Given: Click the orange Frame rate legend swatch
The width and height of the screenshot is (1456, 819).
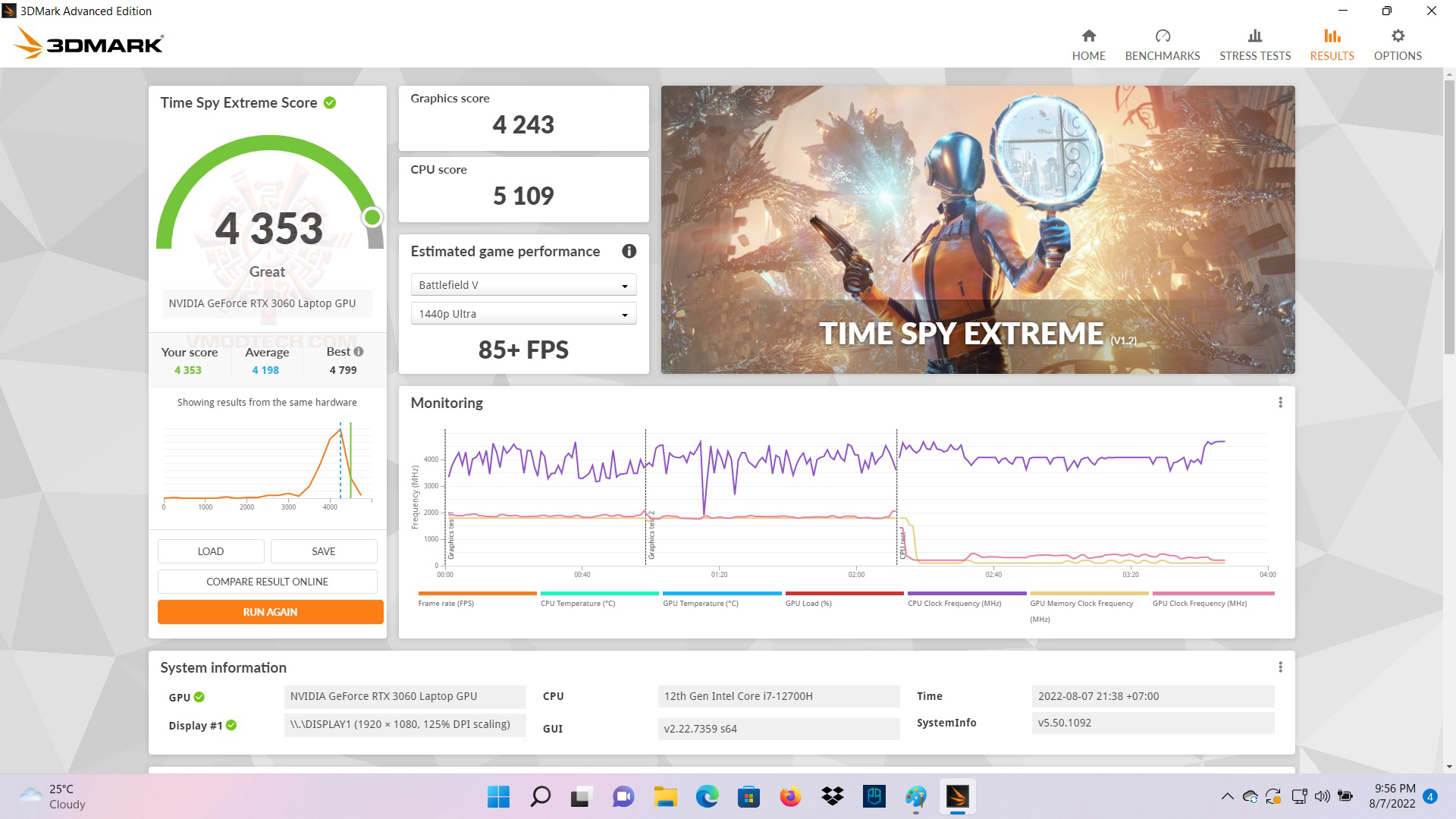Looking at the screenshot, I should pyautogui.click(x=475, y=593).
